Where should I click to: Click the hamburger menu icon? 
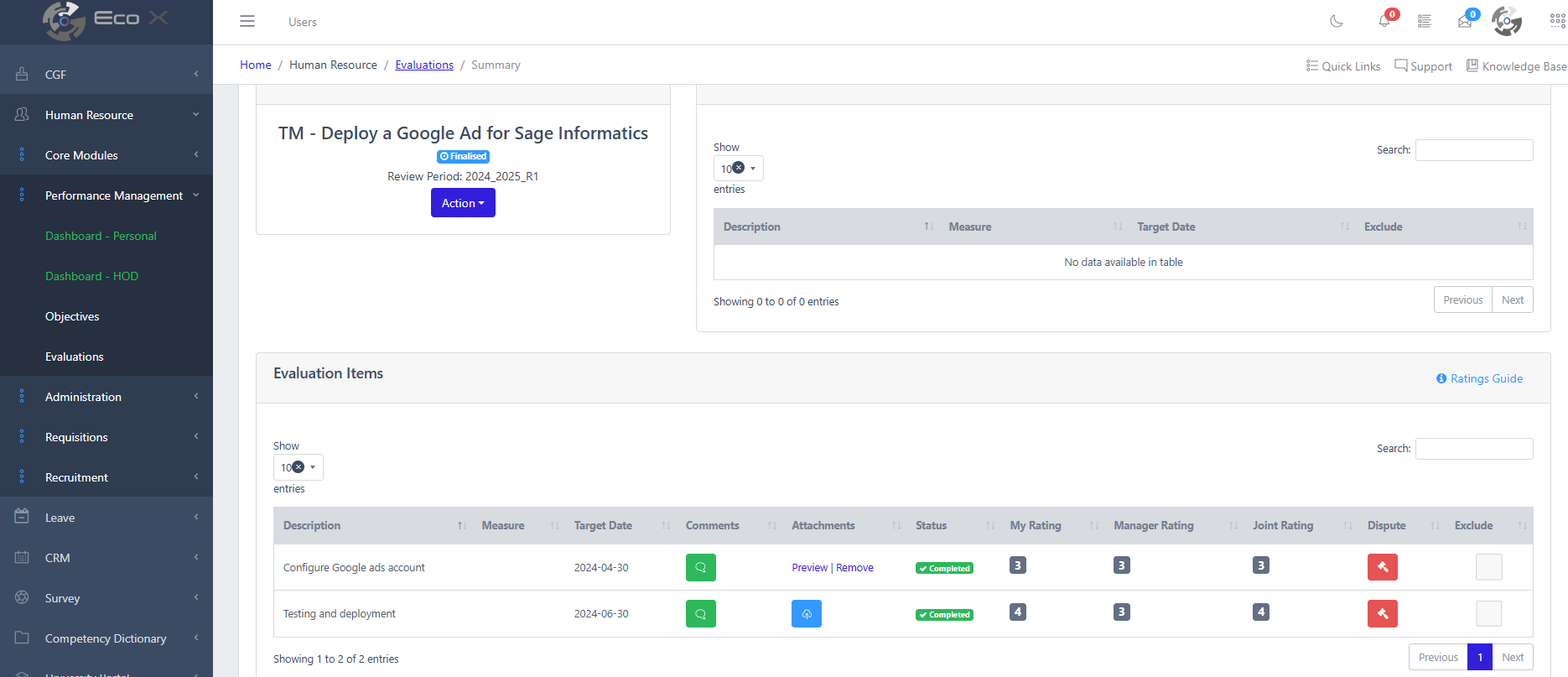[x=247, y=21]
